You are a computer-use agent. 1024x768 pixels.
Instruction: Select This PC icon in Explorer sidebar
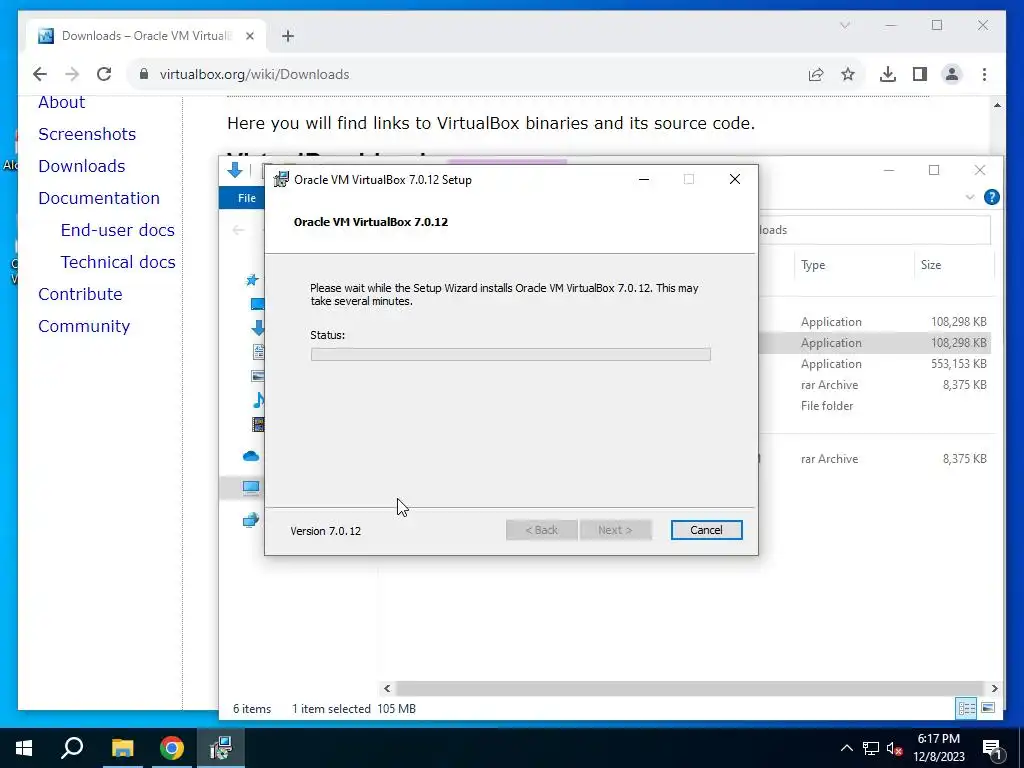click(x=251, y=487)
